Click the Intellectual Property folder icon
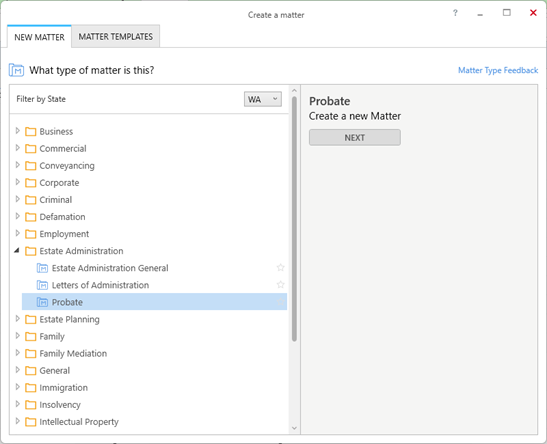The image size is (547, 444). (x=31, y=422)
